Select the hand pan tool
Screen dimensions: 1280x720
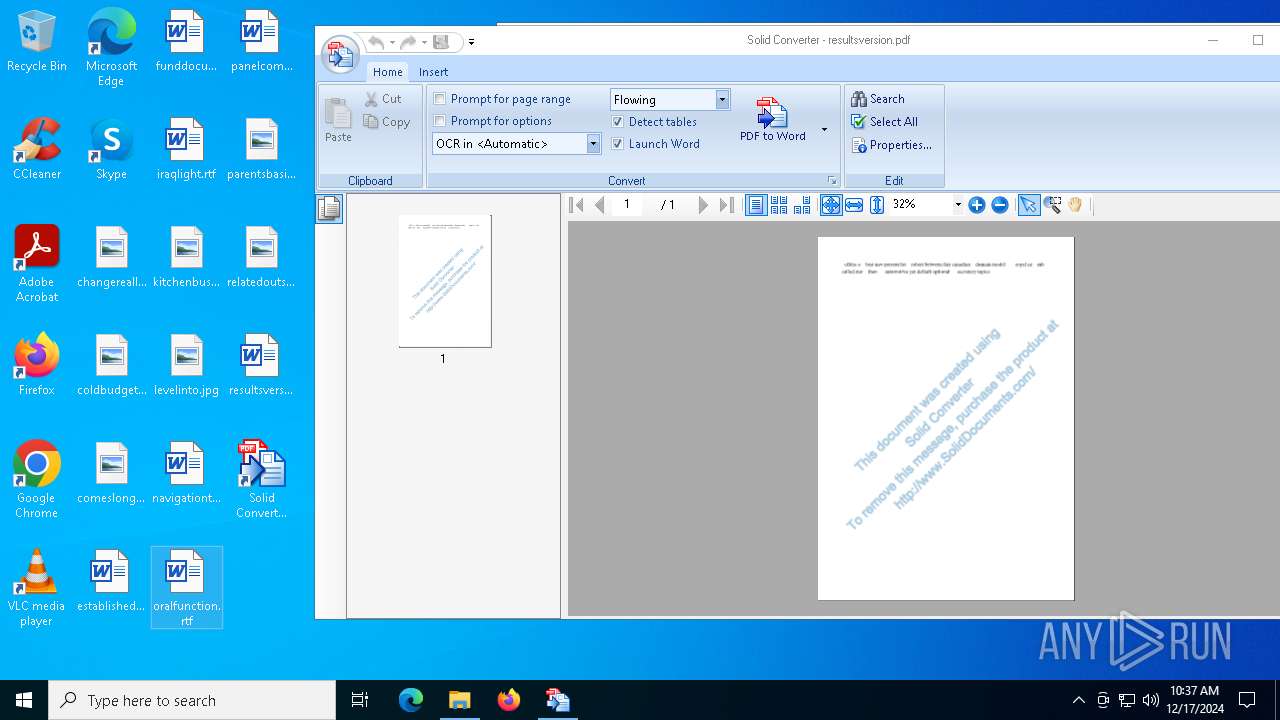1075,205
